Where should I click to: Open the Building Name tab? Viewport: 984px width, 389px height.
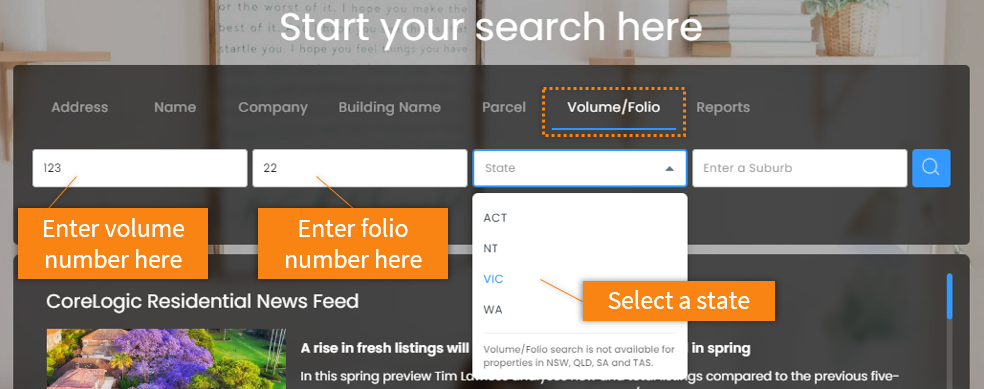[390, 107]
